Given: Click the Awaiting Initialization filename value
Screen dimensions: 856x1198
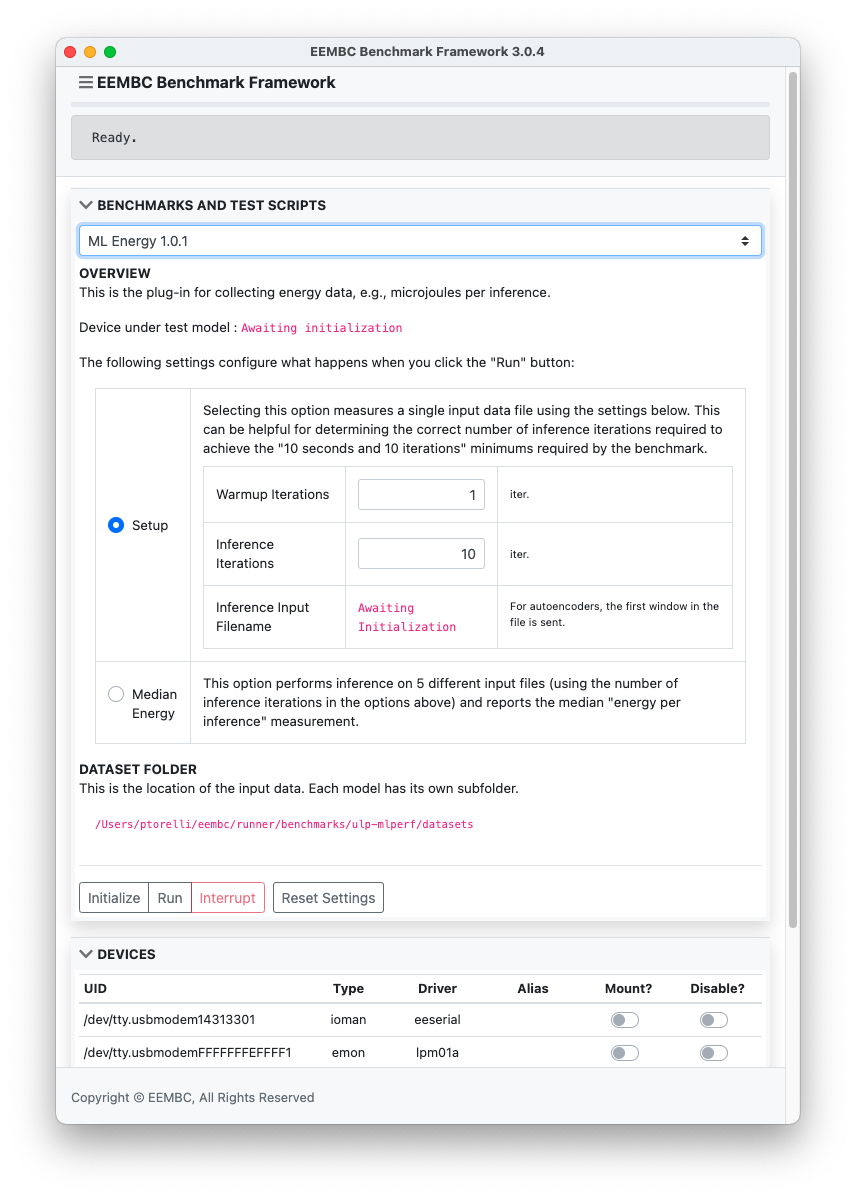Looking at the screenshot, I should [x=407, y=617].
